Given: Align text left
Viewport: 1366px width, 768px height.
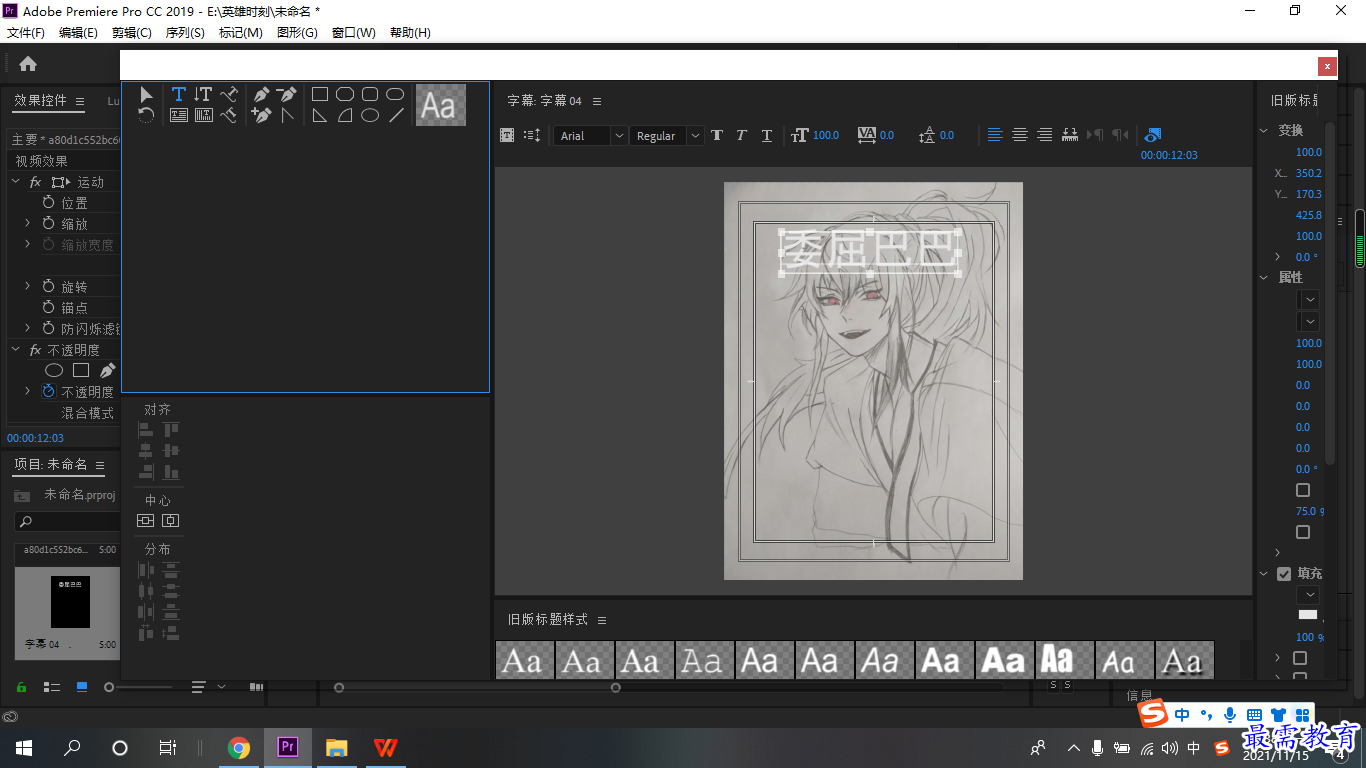Looking at the screenshot, I should pos(995,134).
